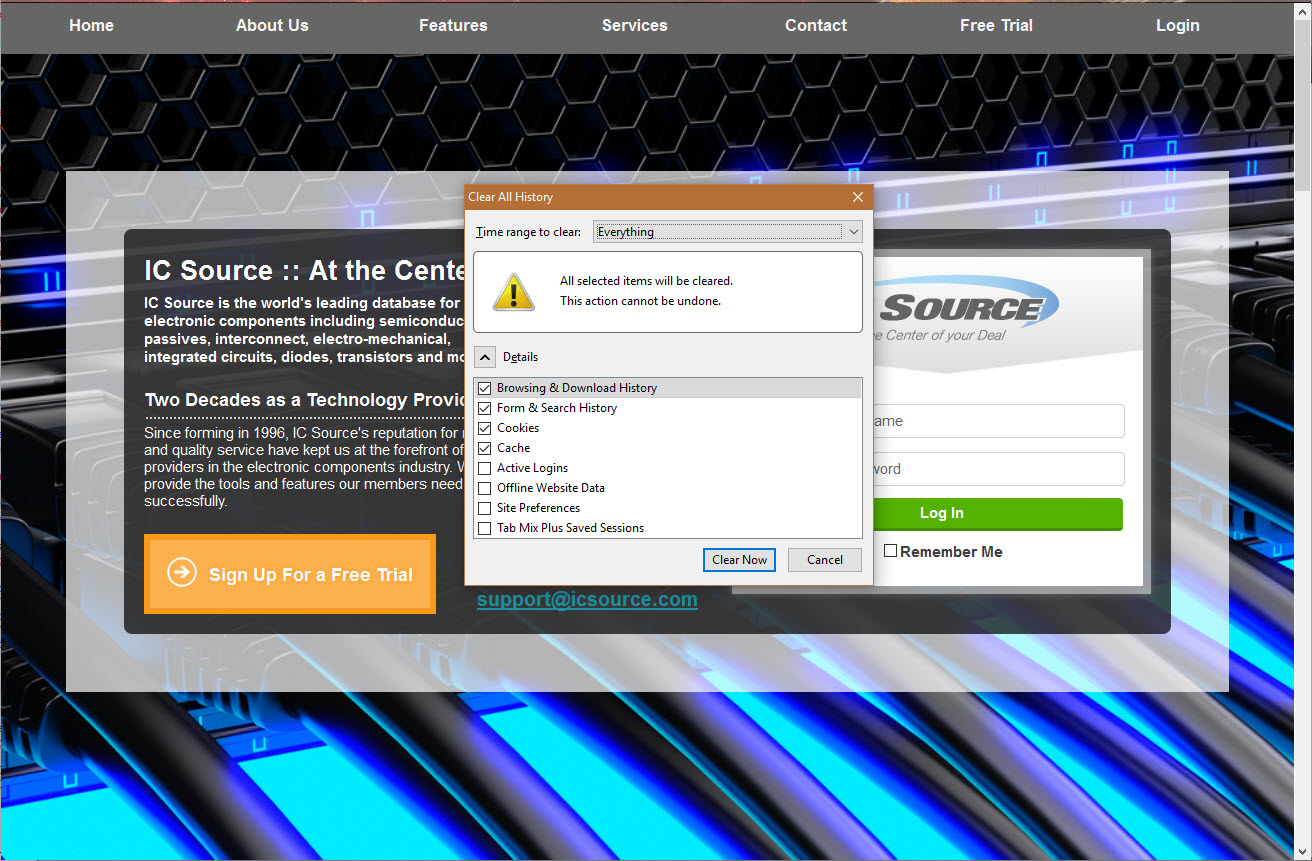This screenshot has width=1312, height=861.
Task: Uncheck Browsing & Download History
Action: (x=485, y=388)
